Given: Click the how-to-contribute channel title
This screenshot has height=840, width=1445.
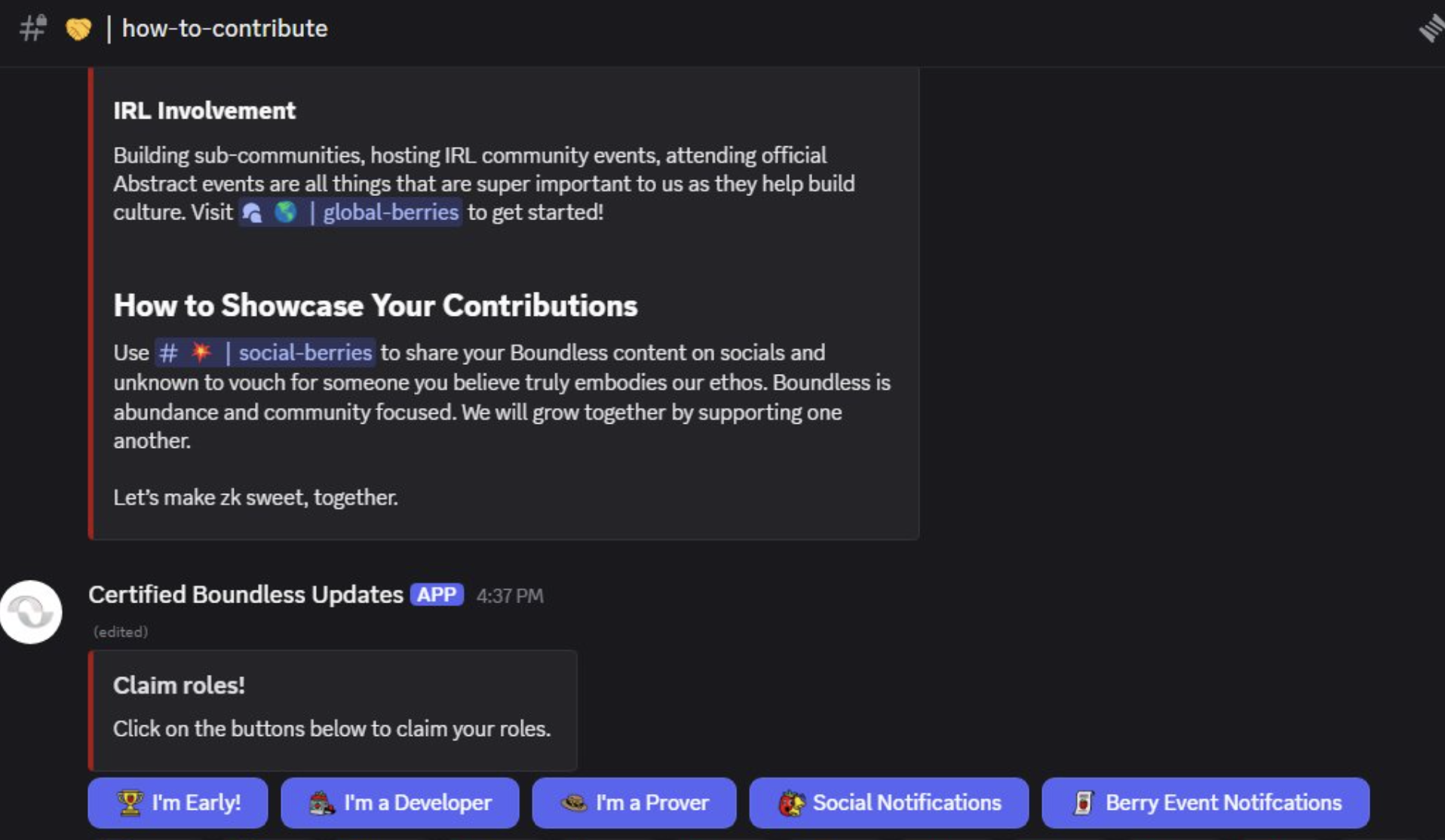Looking at the screenshot, I should [225, 29].
